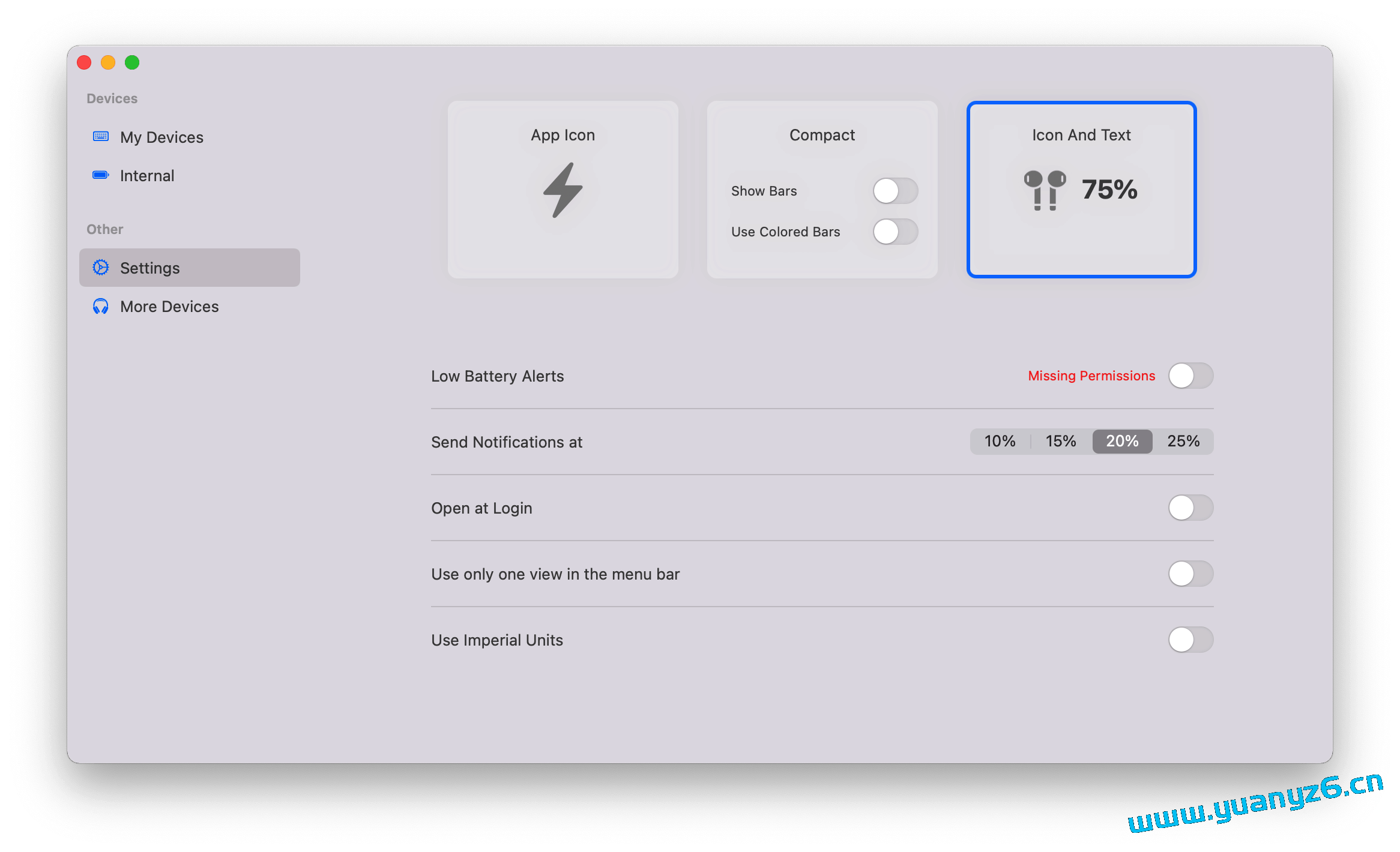Go to the More Devices section

[x=169, y=307]
